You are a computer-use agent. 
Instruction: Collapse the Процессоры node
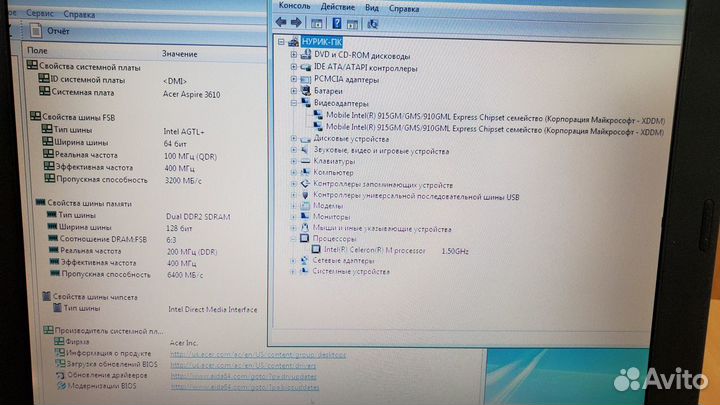pyautogui.click(x=293, y=238)
